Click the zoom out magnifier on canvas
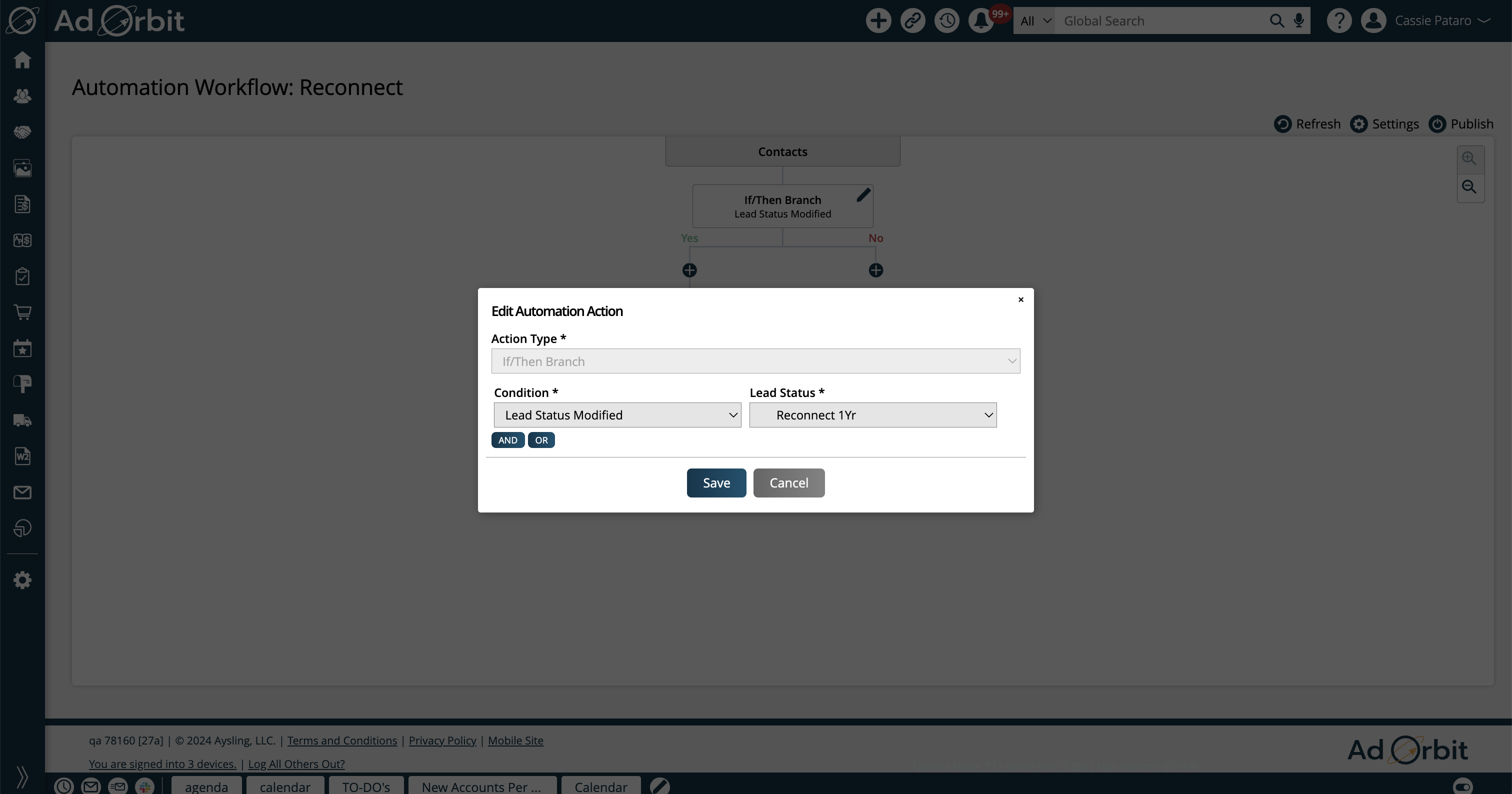Viewport: 1512px width, 794px height. [1469, 187]
